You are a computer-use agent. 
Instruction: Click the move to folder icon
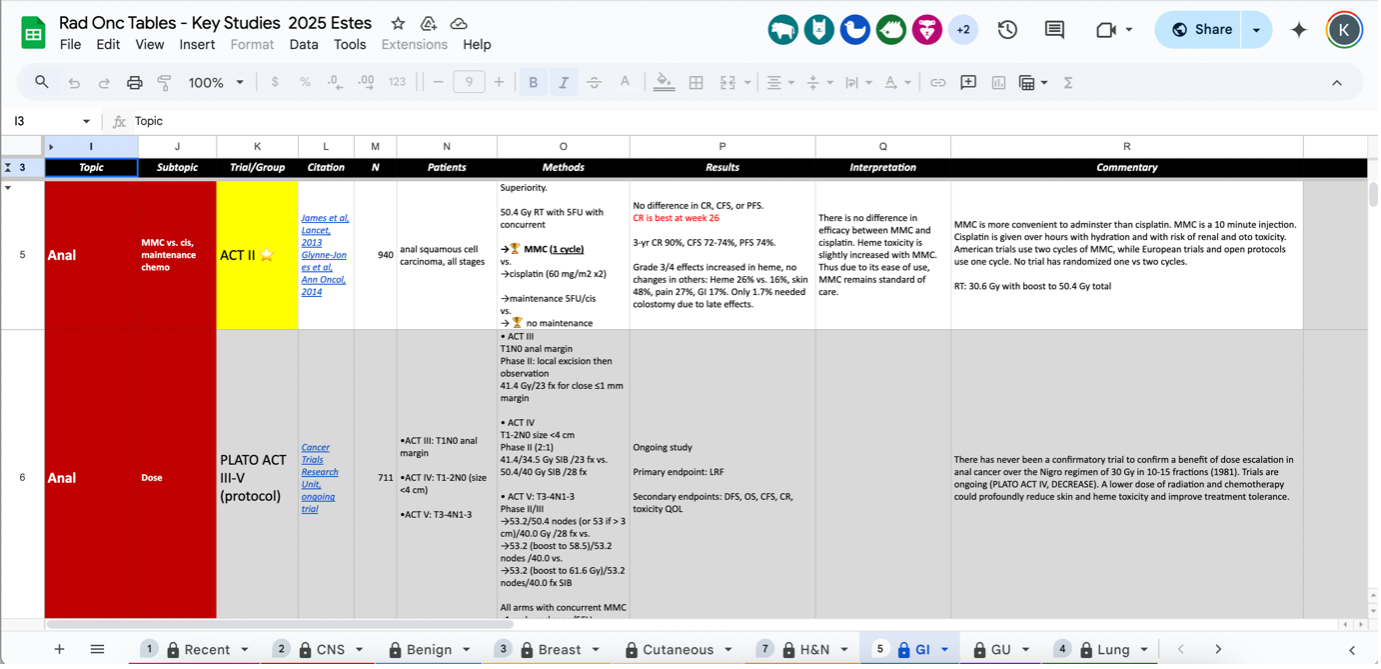pos(428,23)
